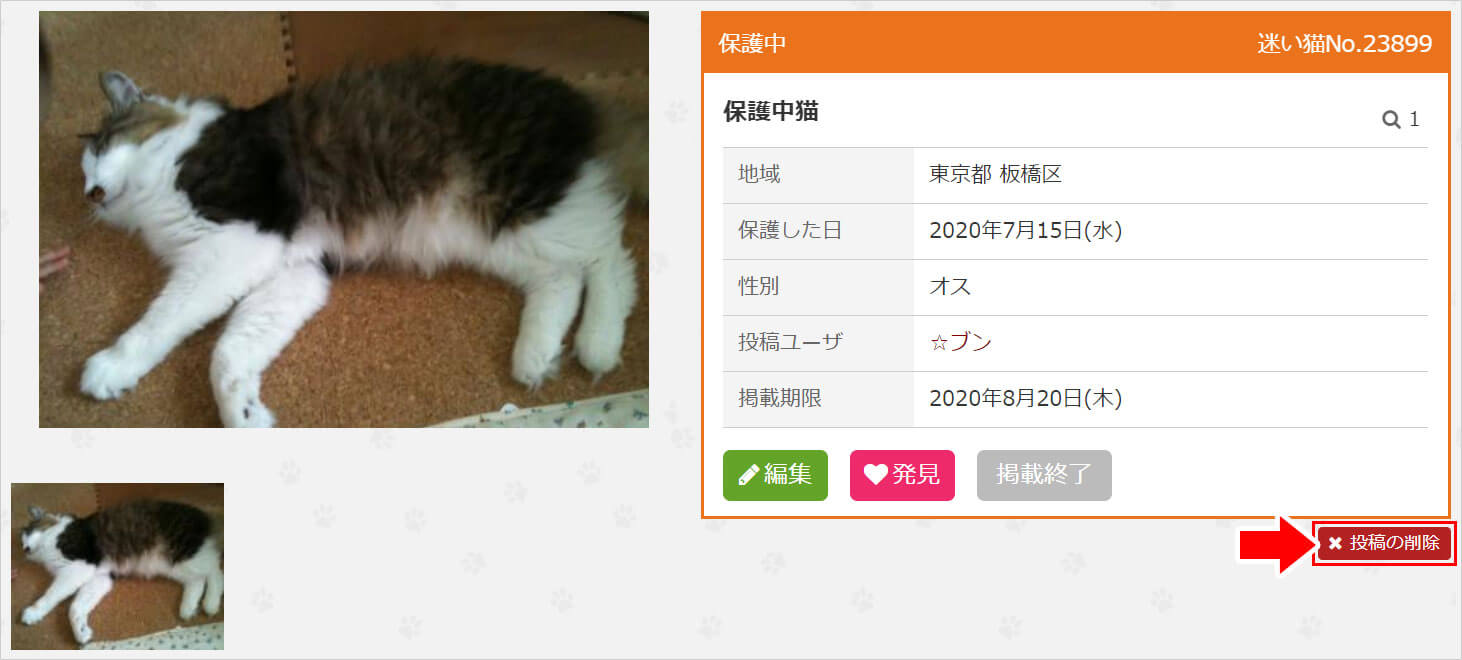Click the 保護中猫 heading
Image resolution: width=1462 pixels, height=660 pixels.
pos(771,112)
